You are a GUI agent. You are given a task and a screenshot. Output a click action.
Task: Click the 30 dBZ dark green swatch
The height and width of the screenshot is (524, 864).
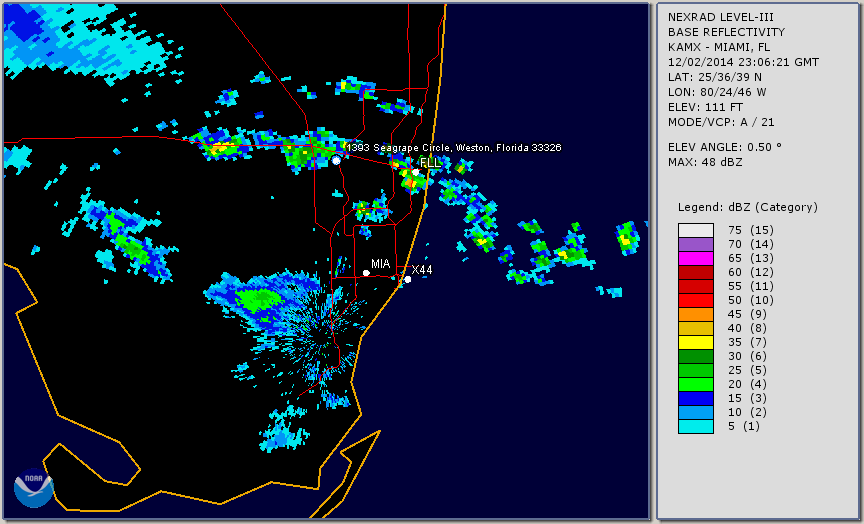696,356
